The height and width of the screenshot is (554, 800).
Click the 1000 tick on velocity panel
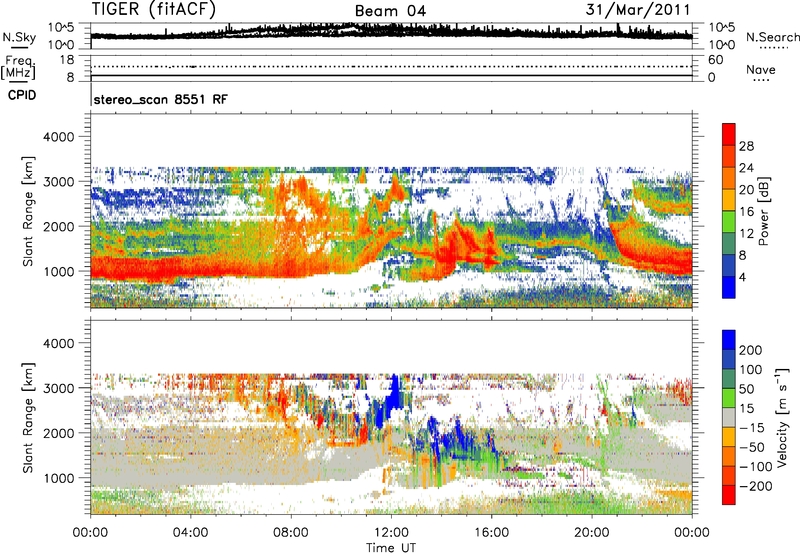[x=58, y=478]
